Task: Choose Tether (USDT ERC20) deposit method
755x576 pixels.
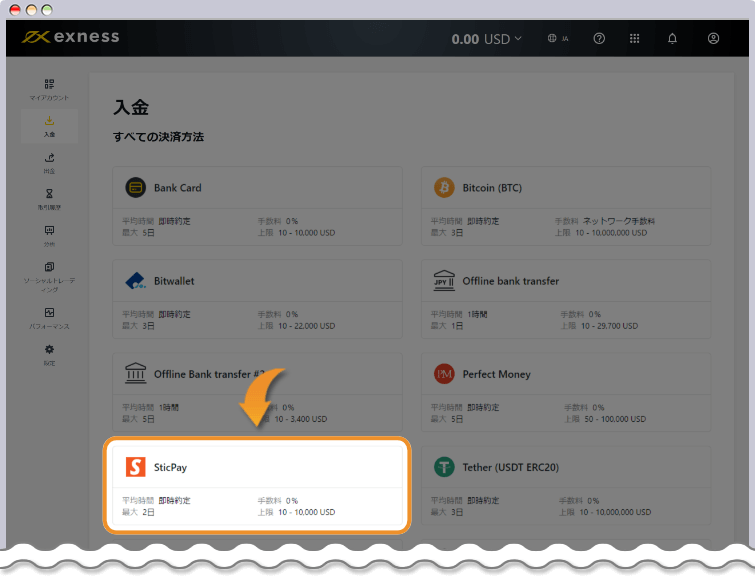Action: coord(566,485)
